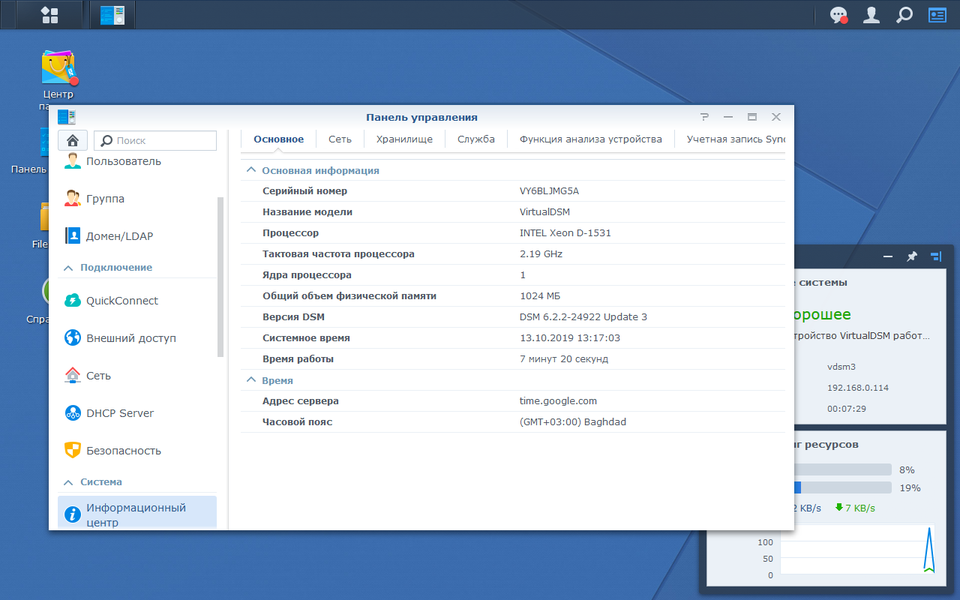Click the 19% resource usage bar

pos(842,488)
